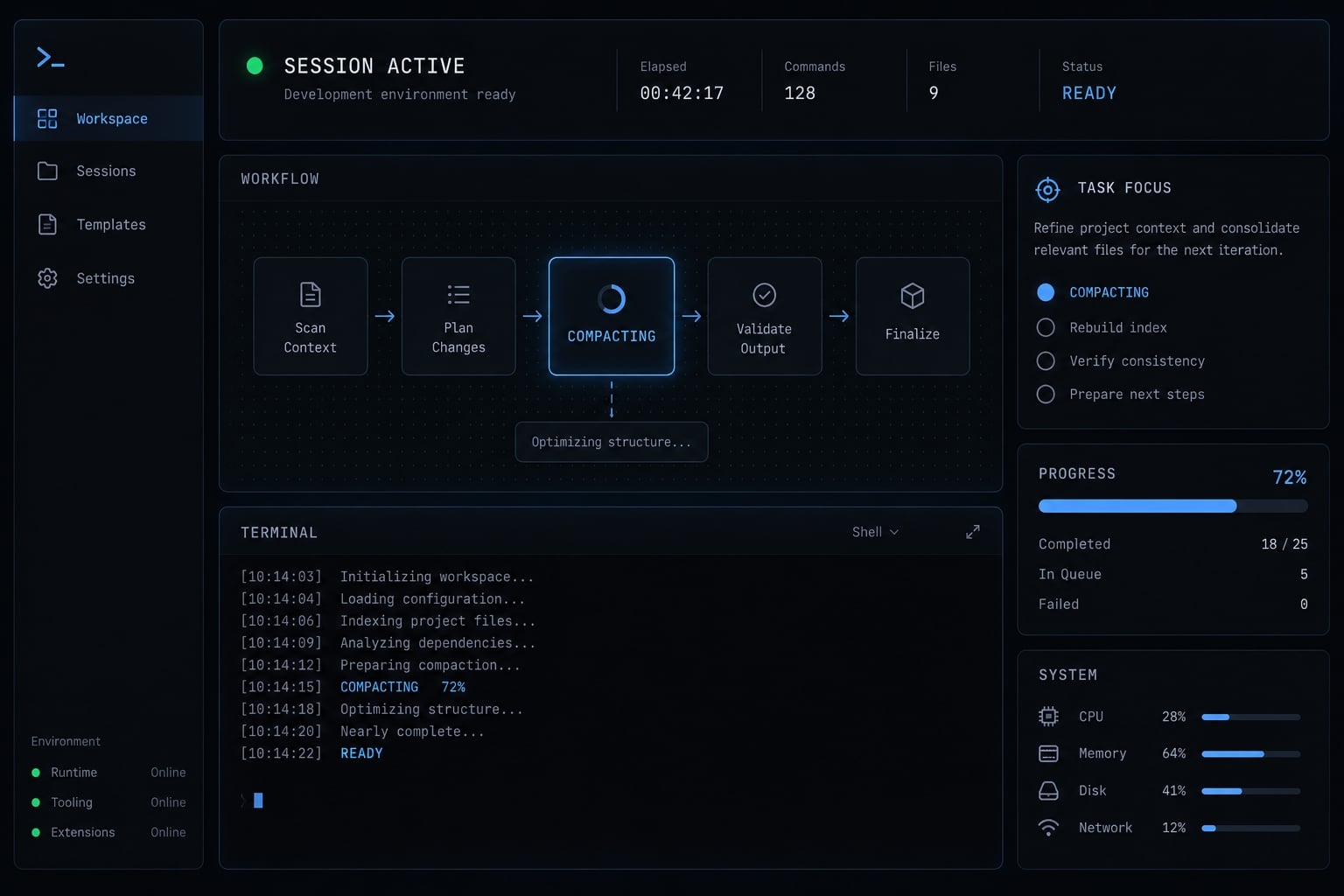
Task: Expand the terminal panel to fullscreen
Action: [972, 532]
